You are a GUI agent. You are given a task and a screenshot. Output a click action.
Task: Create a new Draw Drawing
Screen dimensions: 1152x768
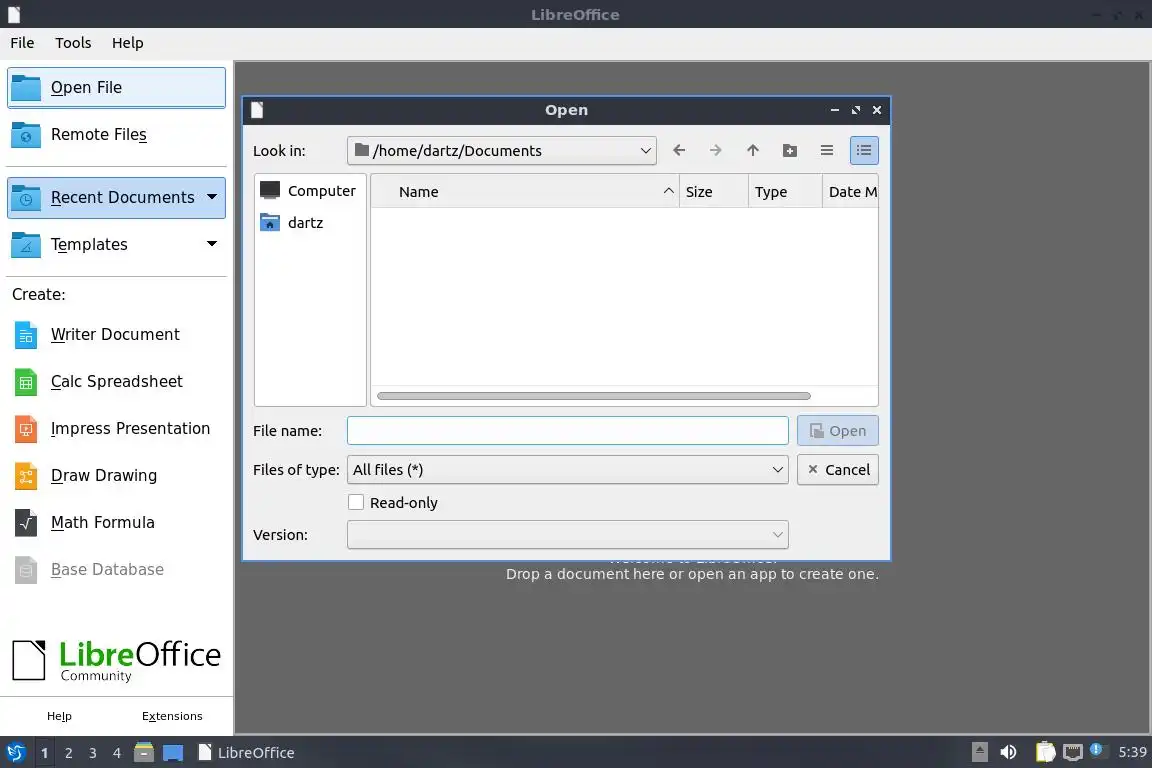coord(116,475)
